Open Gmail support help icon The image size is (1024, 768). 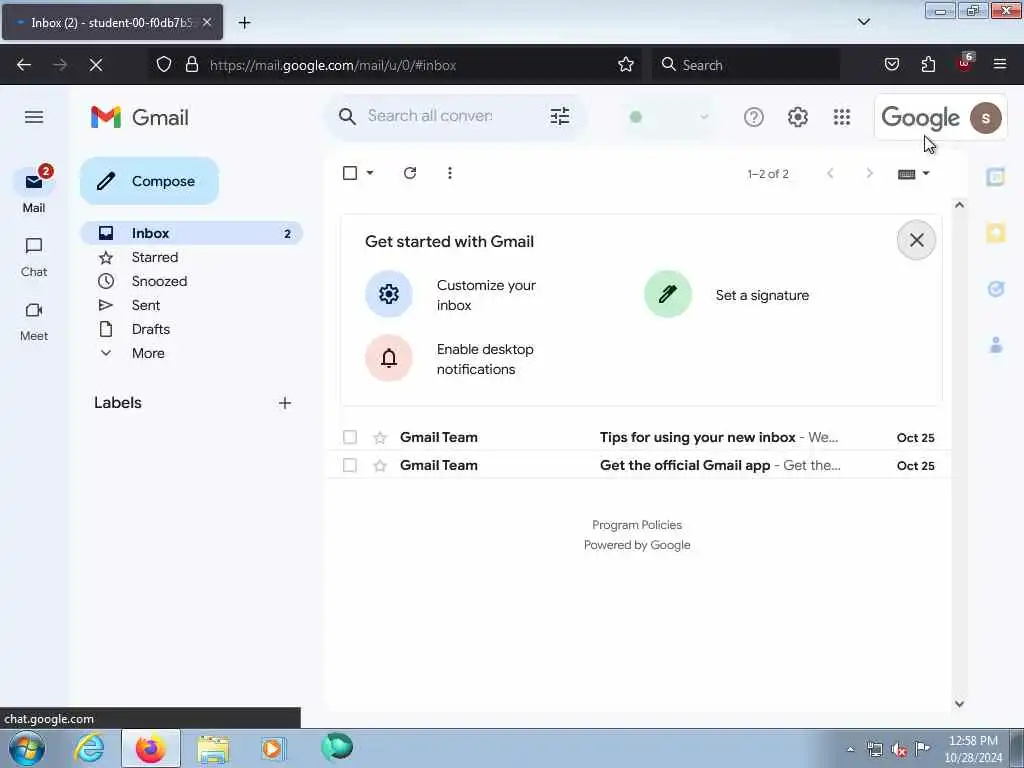pyautogui.click(x=754, y=117)
